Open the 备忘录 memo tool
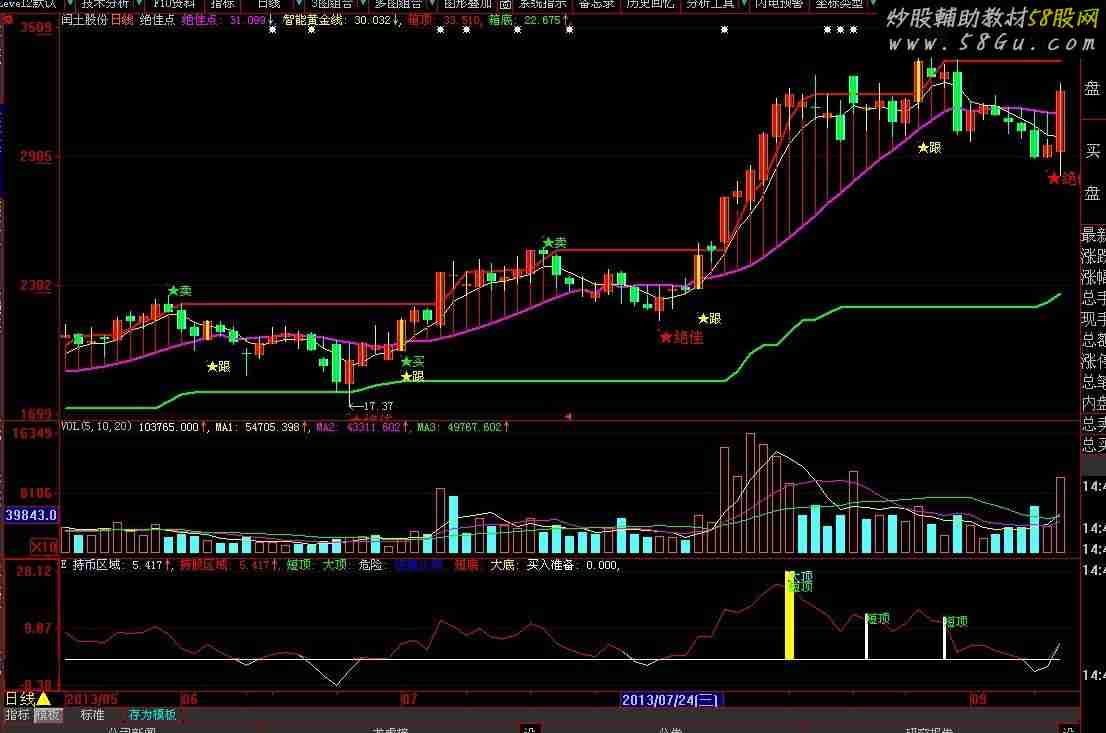 597,4
